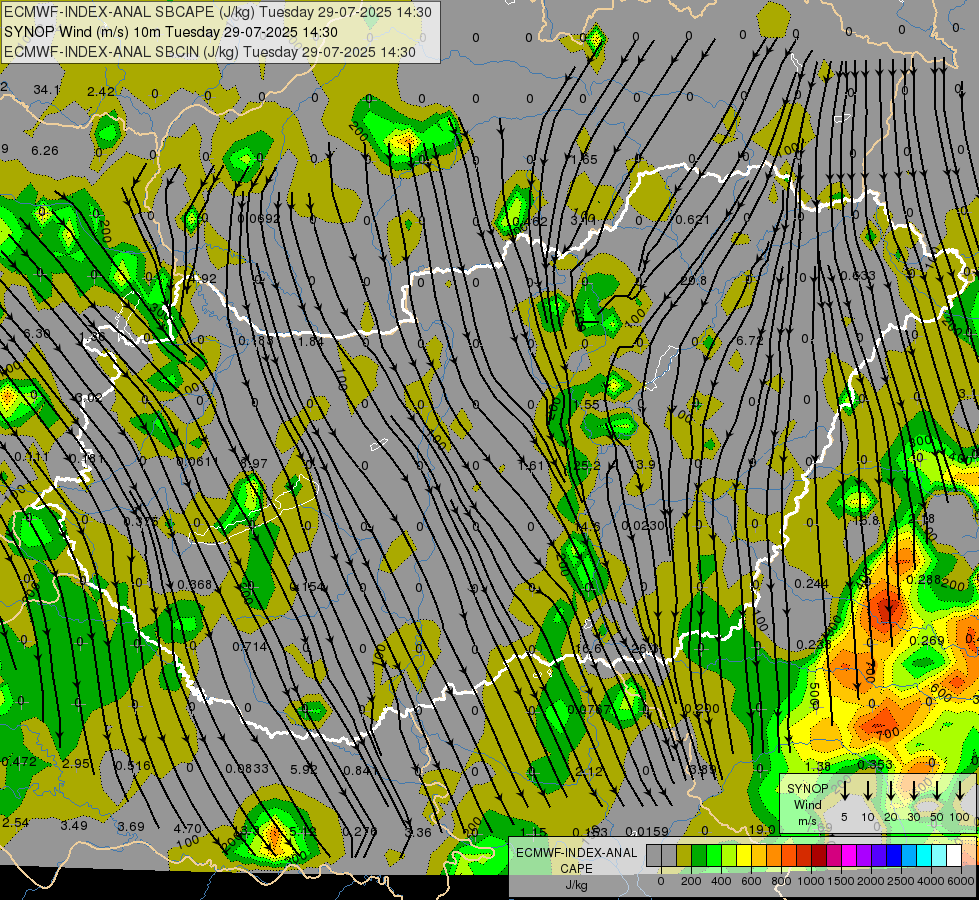Click the 0.516 value on the map
This screenshot has width=979, height=900.
tap(132, 766)
